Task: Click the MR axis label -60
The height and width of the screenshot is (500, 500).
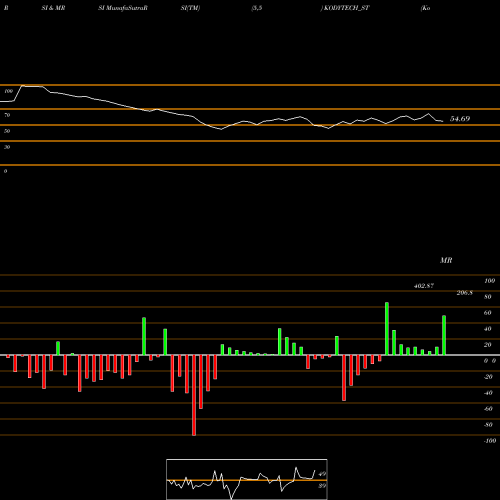Action: click(x=488, y=409)
